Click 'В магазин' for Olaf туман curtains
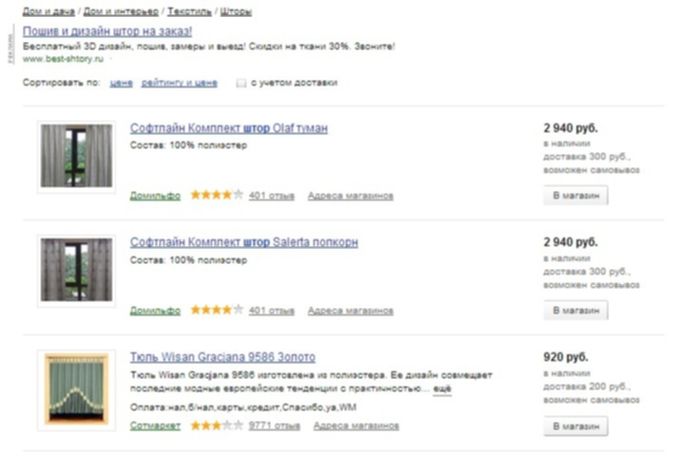Image resolution: width=688 pixels, height=456 pixels. click(576, 195)
